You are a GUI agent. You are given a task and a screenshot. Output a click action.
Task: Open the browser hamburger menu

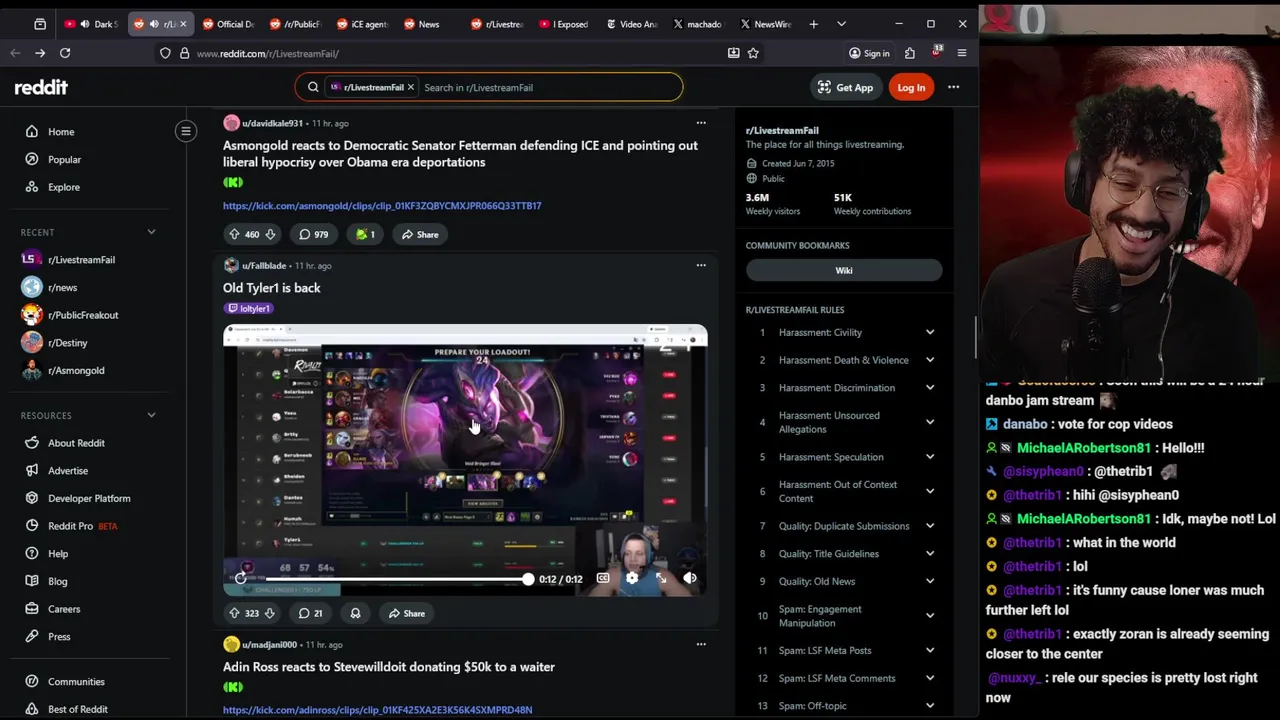pos(962,53)
